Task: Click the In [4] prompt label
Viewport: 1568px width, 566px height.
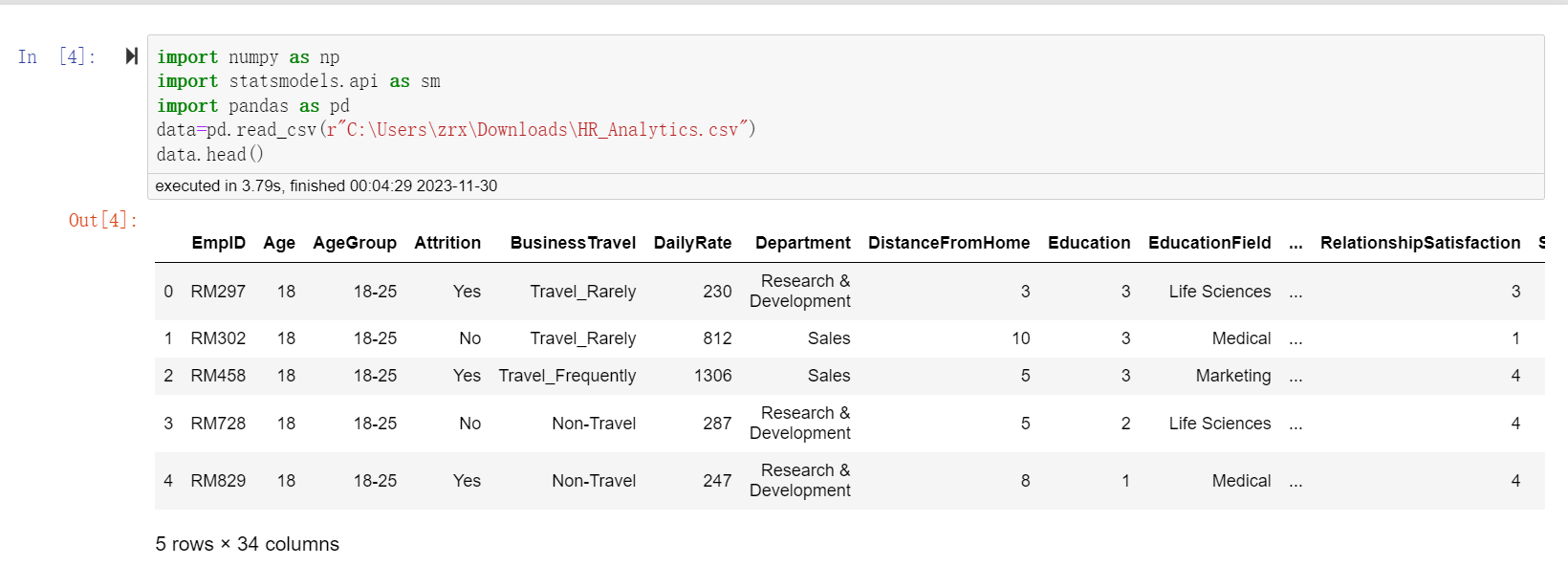Action: [56, 56]
